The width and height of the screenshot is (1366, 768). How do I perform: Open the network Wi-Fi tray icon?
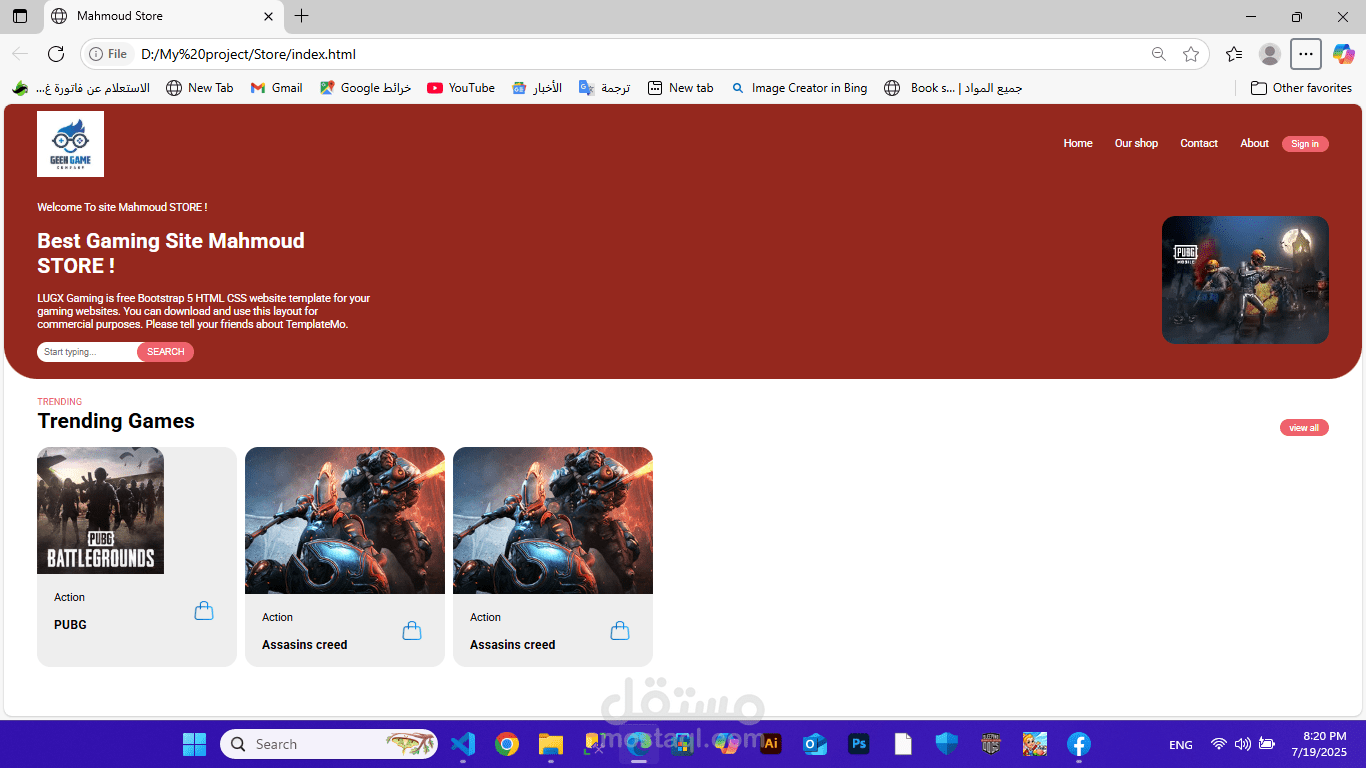point(1219,744)
